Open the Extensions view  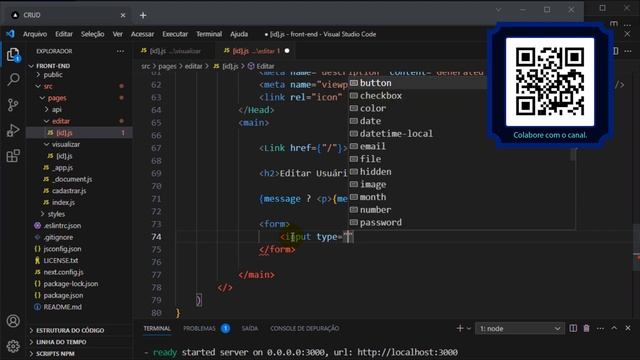pos(13,156)
